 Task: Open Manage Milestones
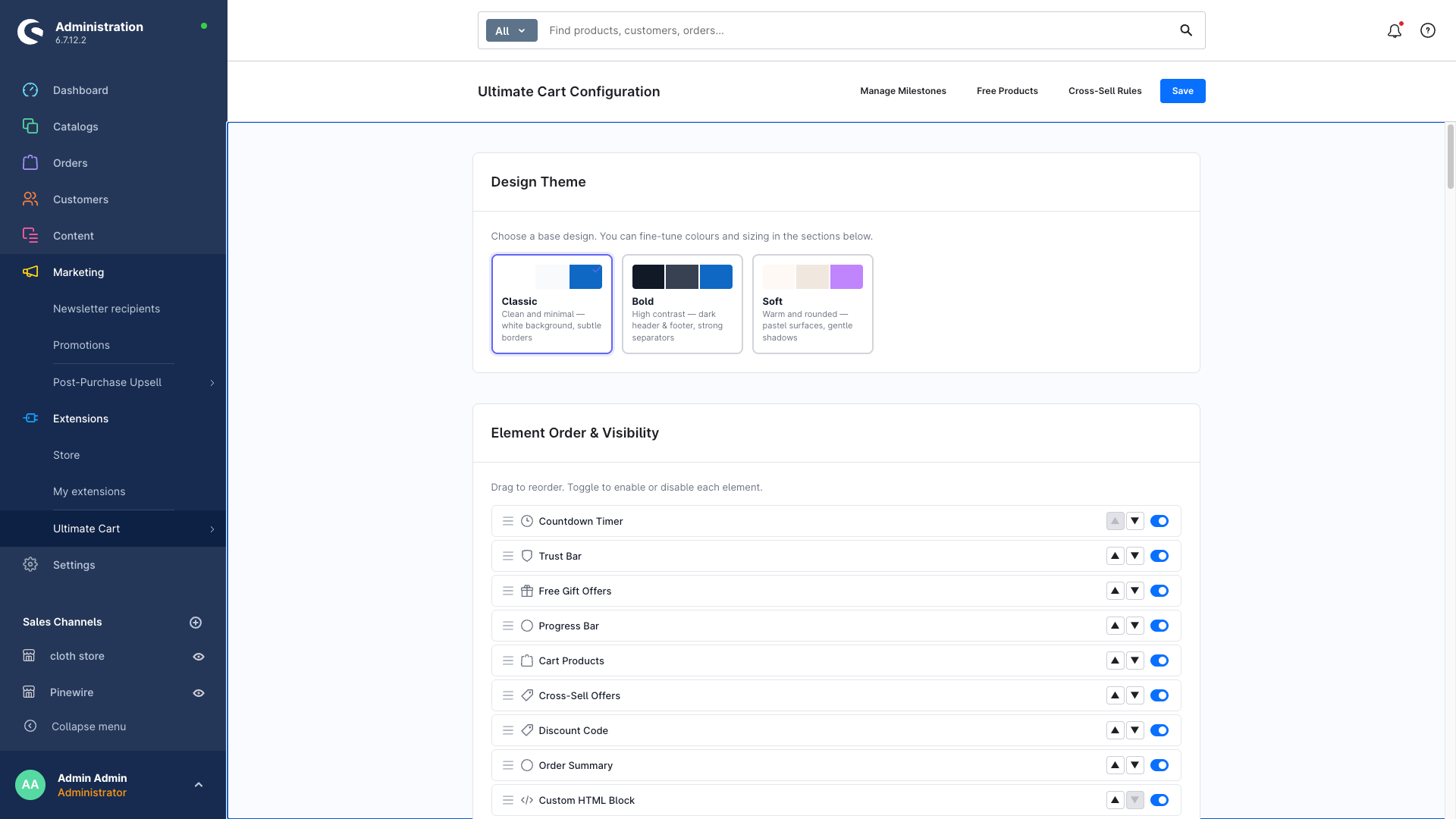coord(902,91)
